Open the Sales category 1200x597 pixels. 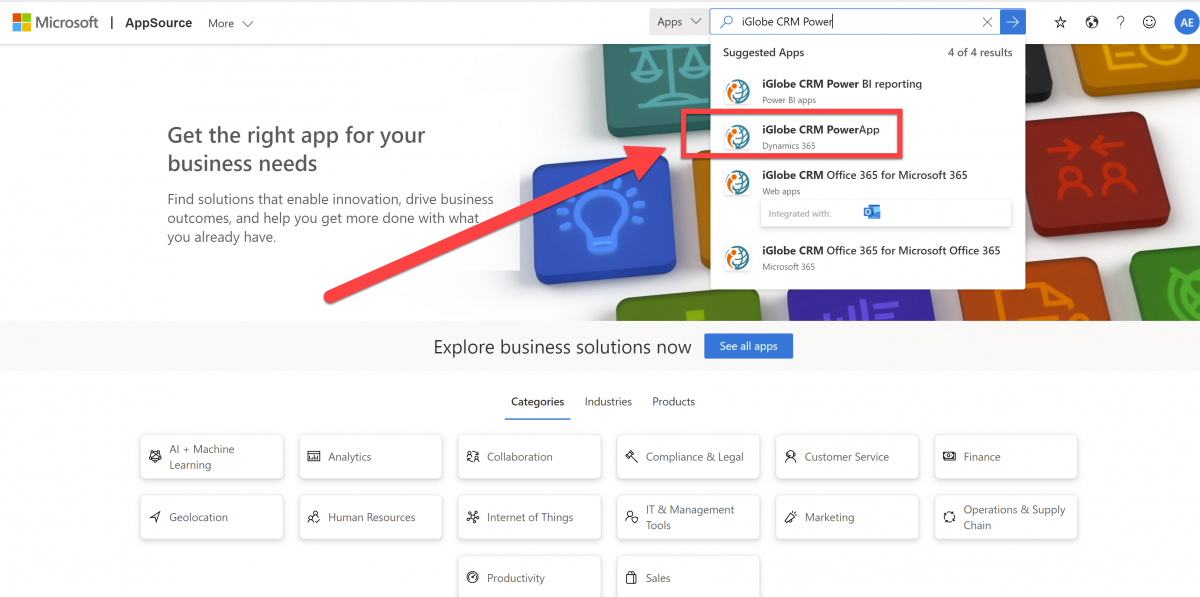pyautogui.click(x=688, y=577)
